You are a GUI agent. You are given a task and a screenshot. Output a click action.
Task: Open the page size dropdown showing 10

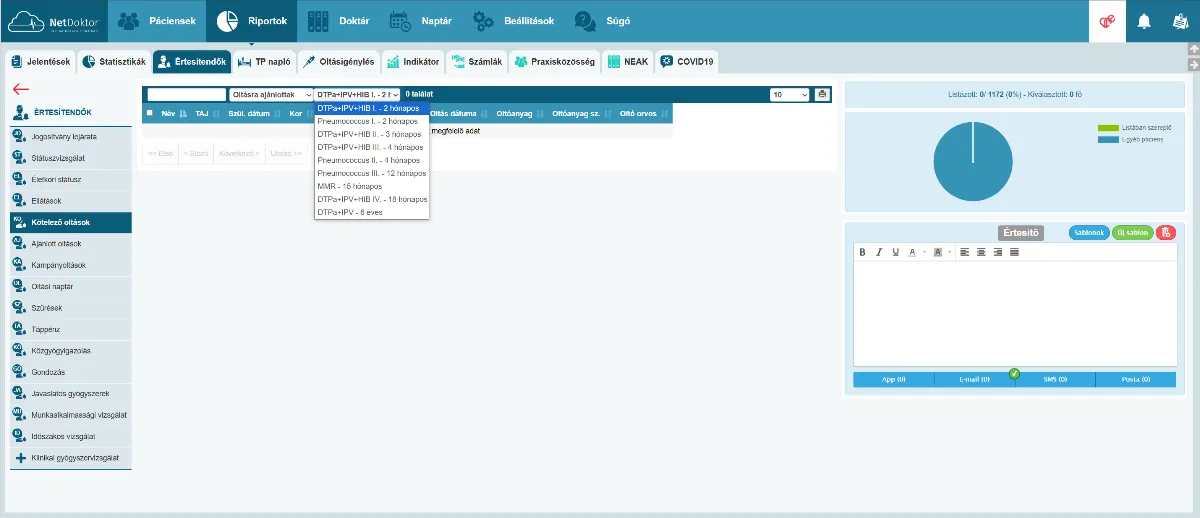pyautogui.click(x=789, y=94)
